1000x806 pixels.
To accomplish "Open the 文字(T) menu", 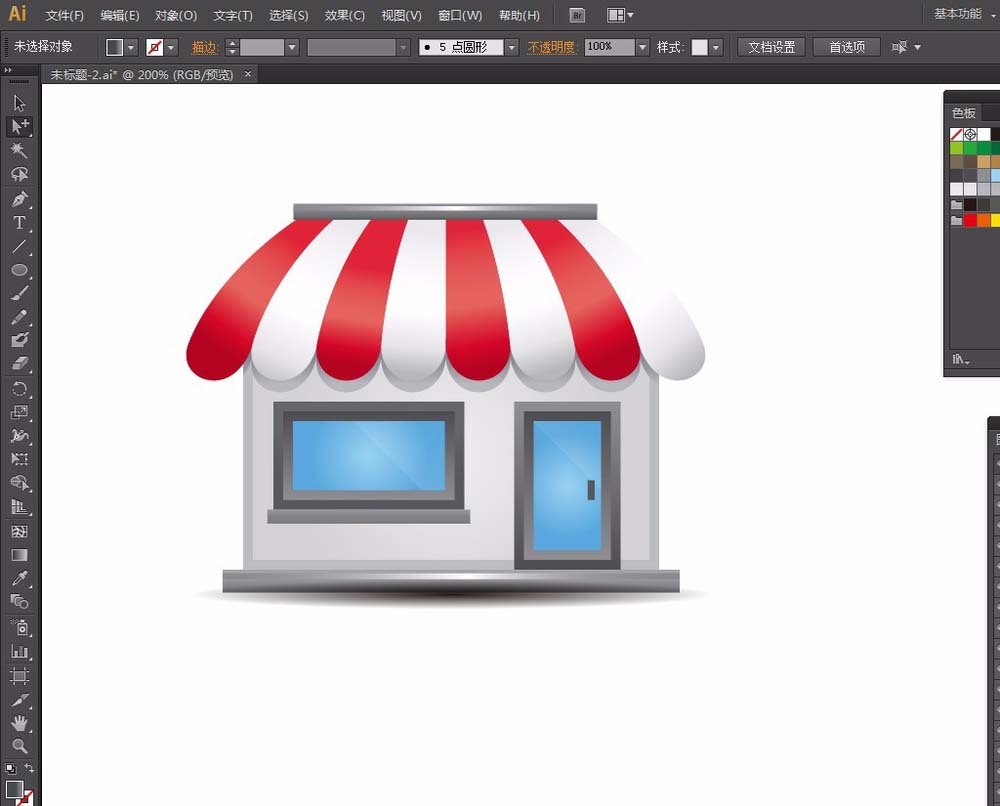I will [233, 15].
